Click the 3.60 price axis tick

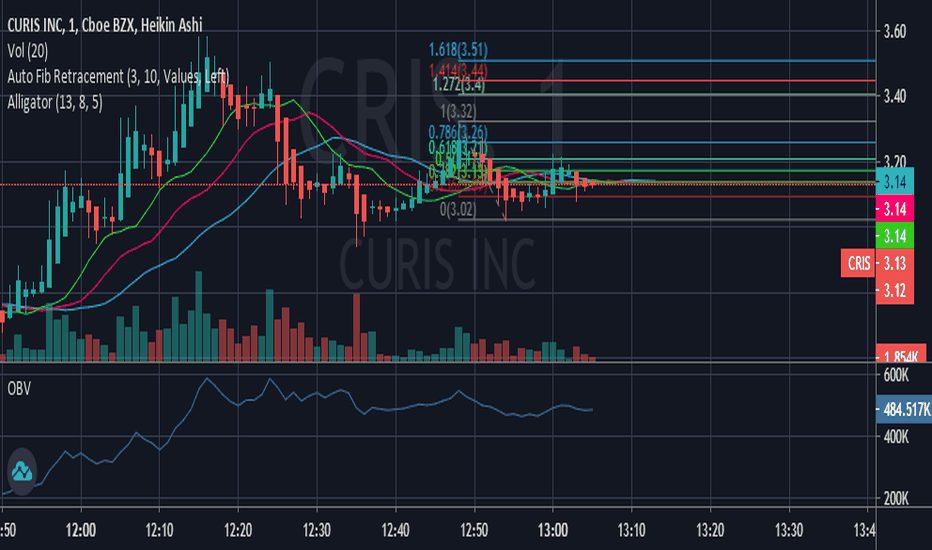tap(895, 32)
